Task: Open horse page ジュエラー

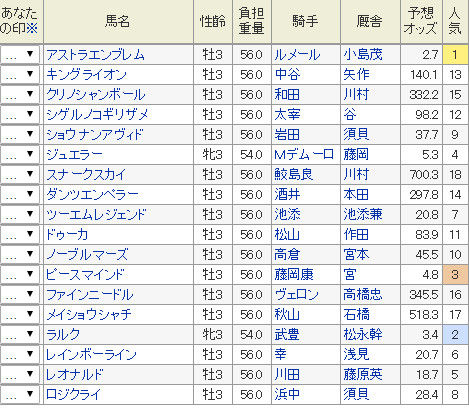Action: click(x=74, y=155)
